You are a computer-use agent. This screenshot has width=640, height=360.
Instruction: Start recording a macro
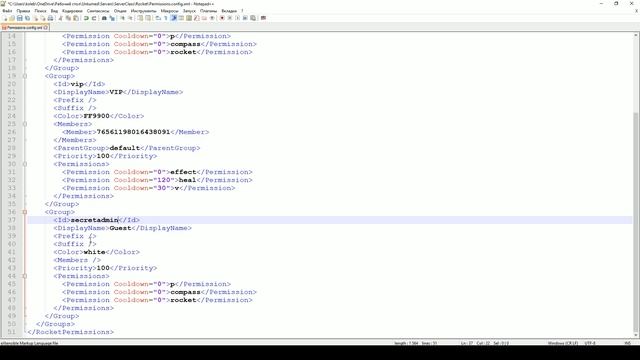(222, 18)
